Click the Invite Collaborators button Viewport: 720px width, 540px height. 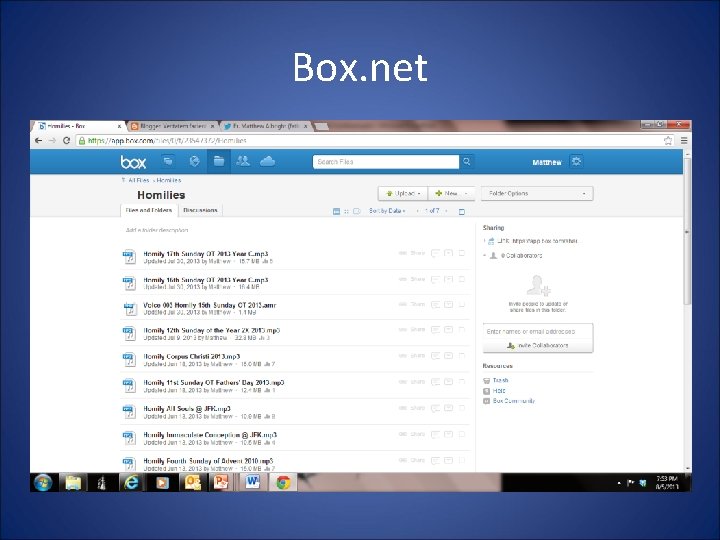click(x=538, y=345)
